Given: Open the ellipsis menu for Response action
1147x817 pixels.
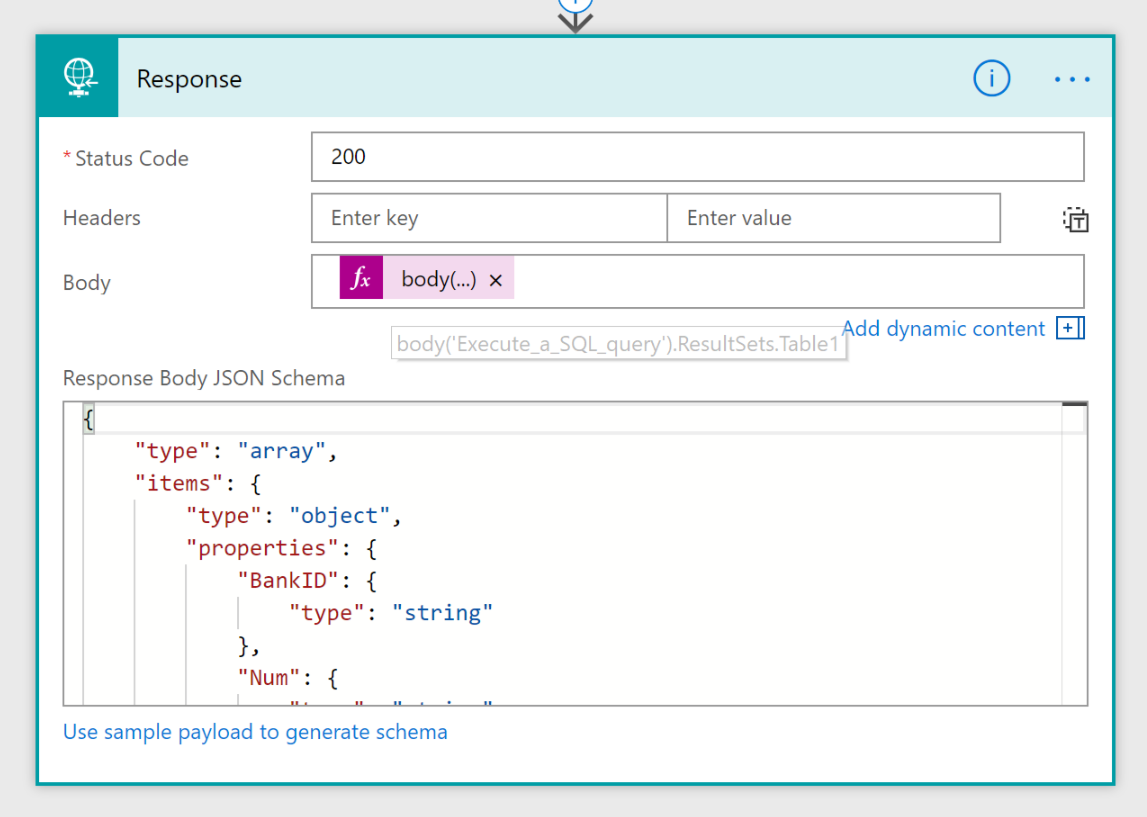Looking at the screenshot, I should click(1072, 79).
